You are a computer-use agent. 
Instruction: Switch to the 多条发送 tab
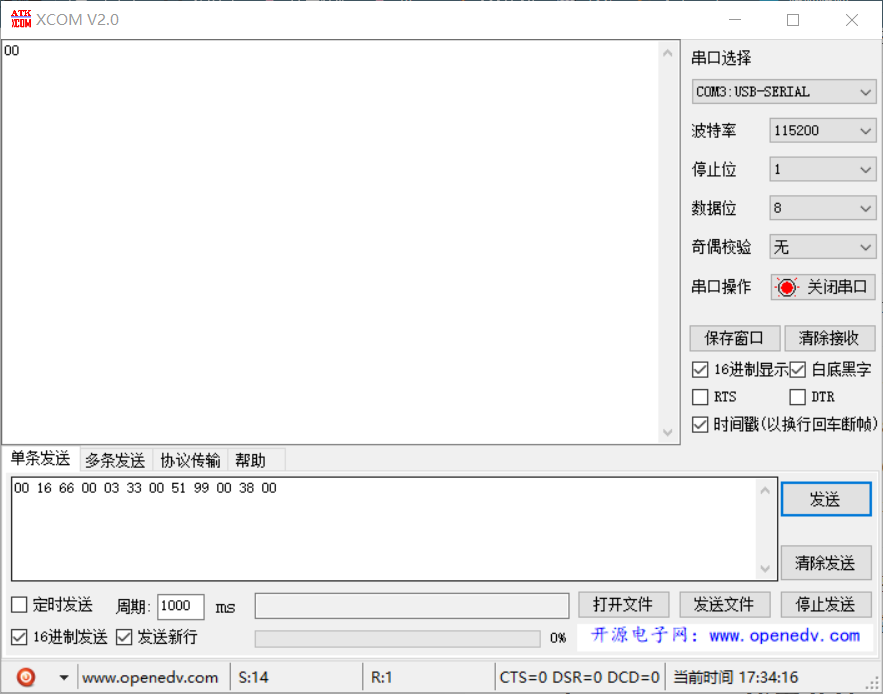(115, 460)
